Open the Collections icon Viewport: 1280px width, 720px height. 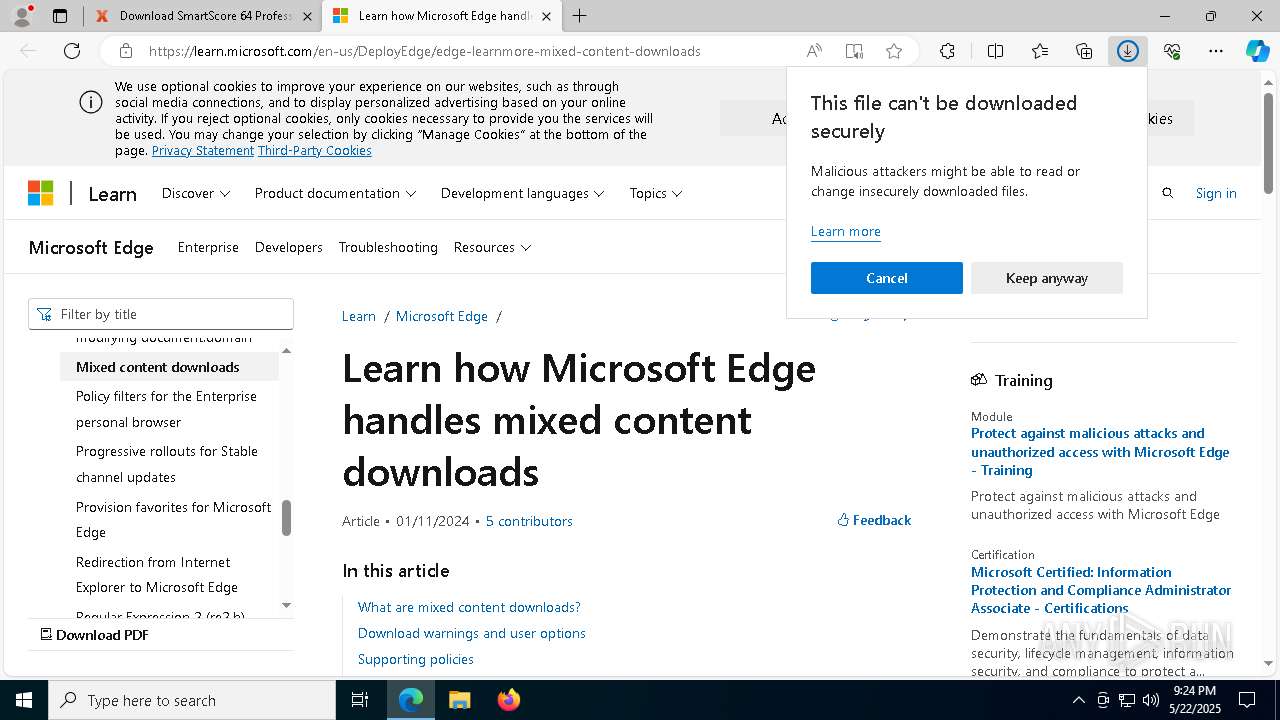click(1084, 51)
